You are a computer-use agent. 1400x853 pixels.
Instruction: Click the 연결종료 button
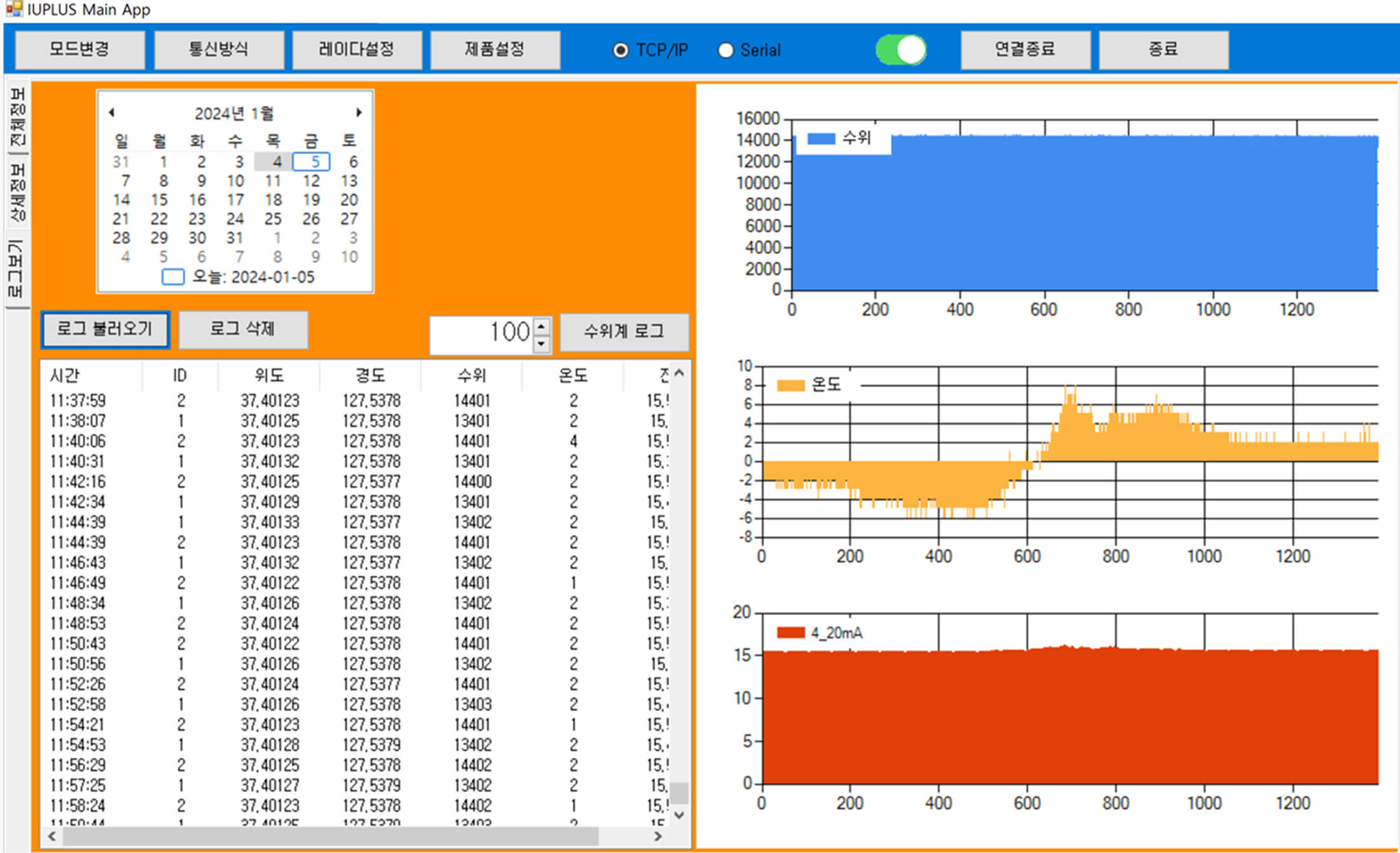pos(1025,50)
